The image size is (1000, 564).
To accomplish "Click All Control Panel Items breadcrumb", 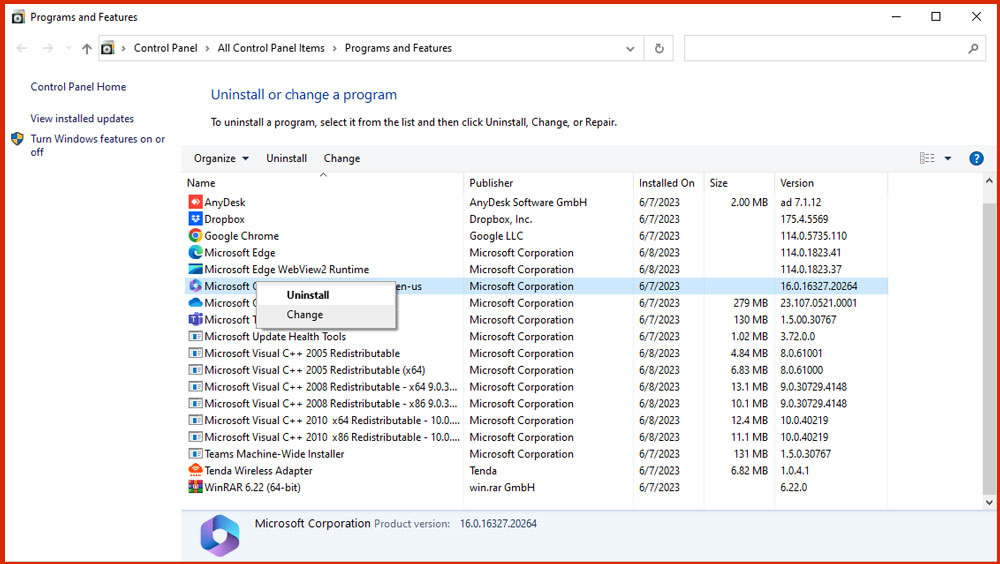I will [x=271, y=48].
